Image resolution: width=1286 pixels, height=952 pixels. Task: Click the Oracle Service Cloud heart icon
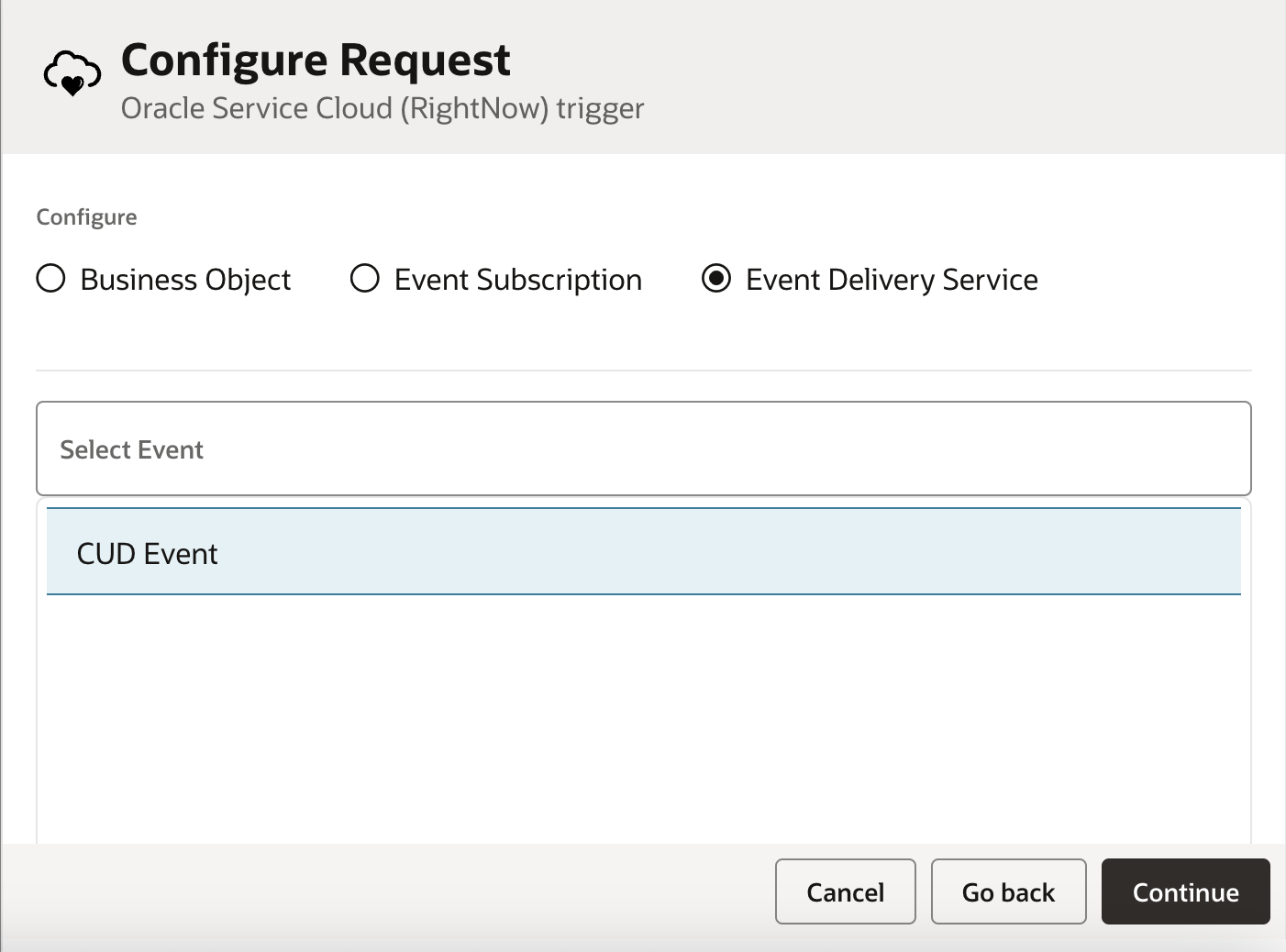pyautogui.click(x=72, y=74)
